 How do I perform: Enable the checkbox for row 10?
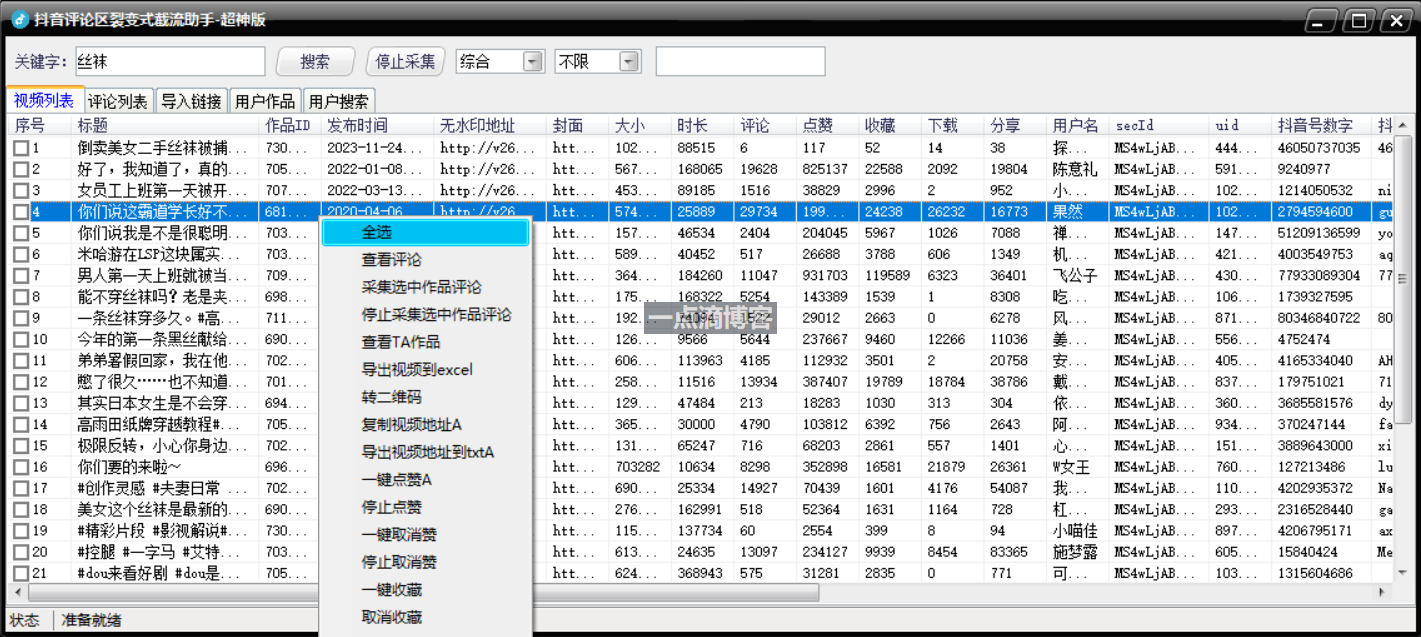21,340
